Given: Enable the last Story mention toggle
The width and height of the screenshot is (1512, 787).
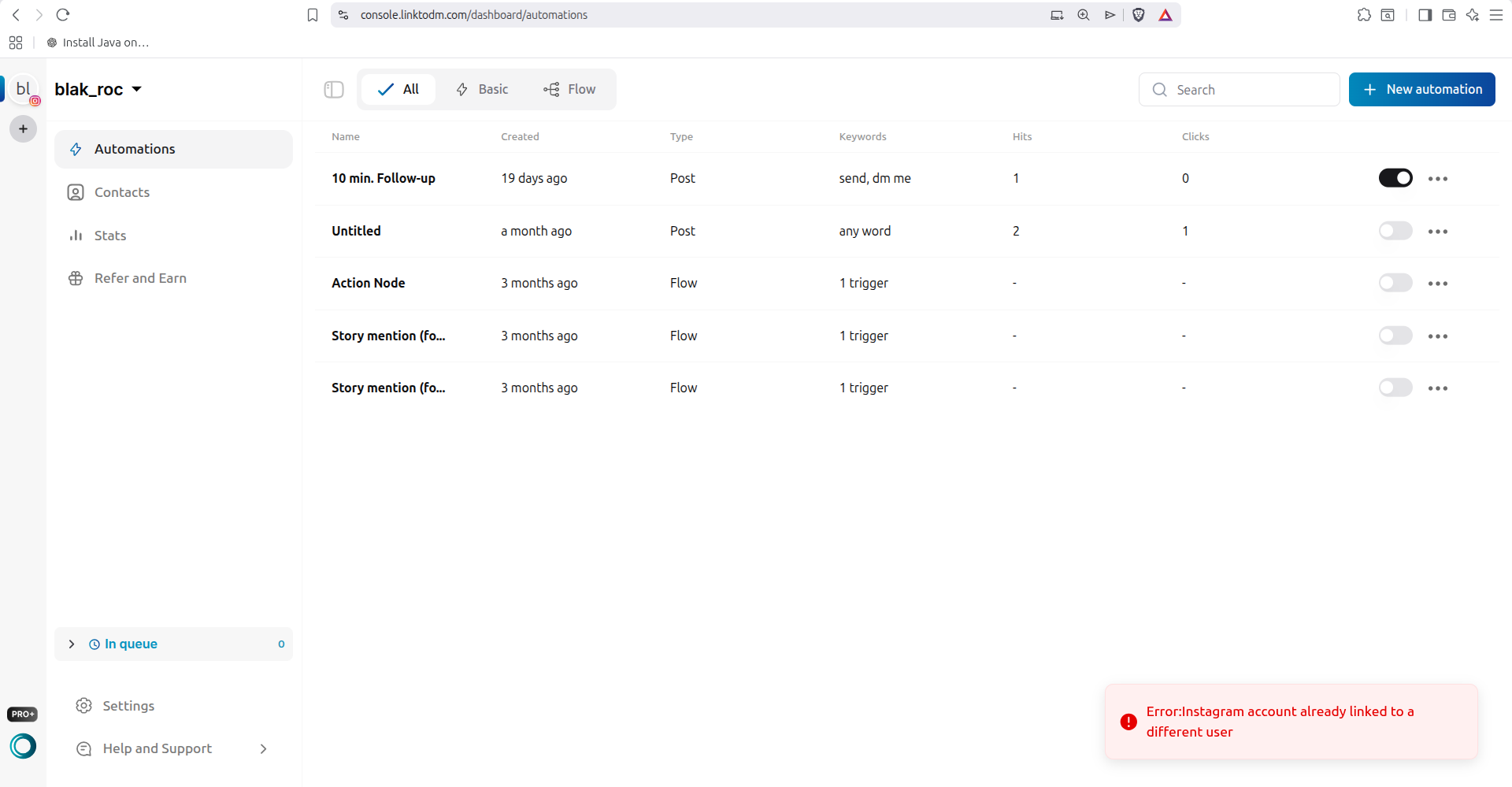Looking at the screenshot, I should [x=1395, y=388].
